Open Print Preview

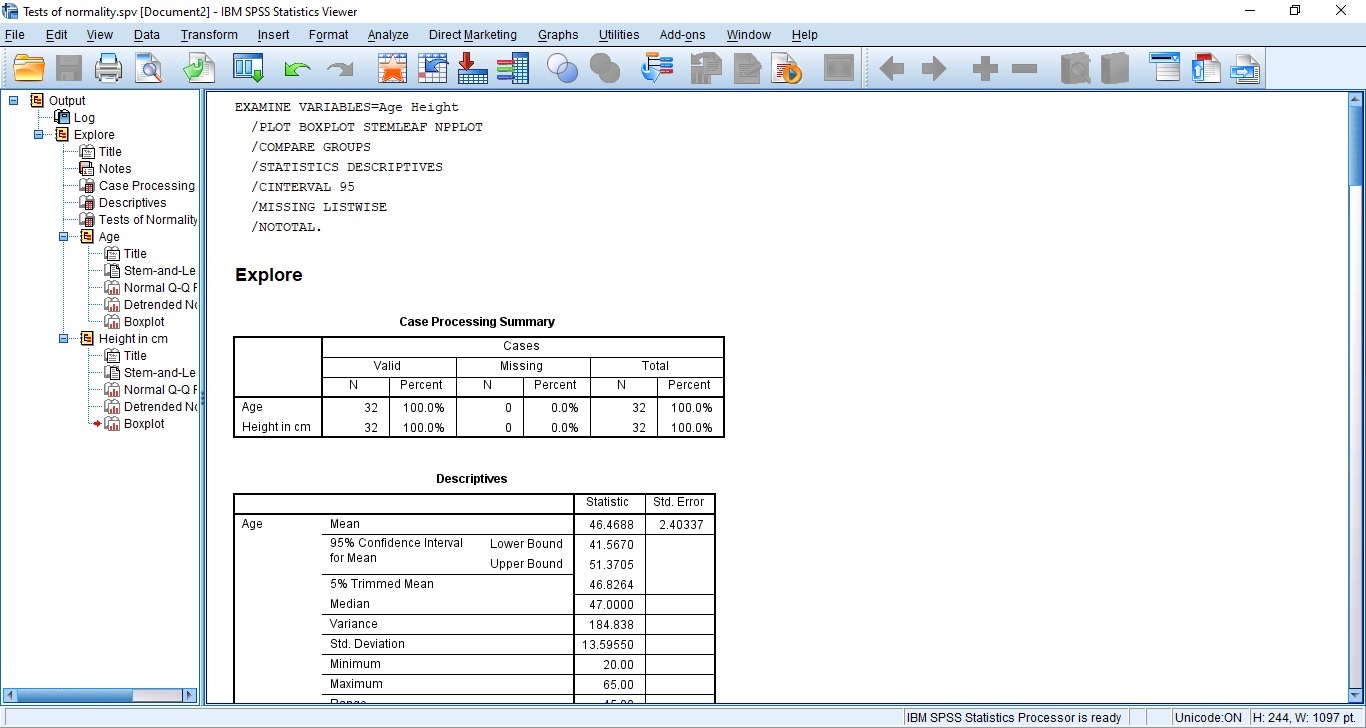[x=148, y=68]
